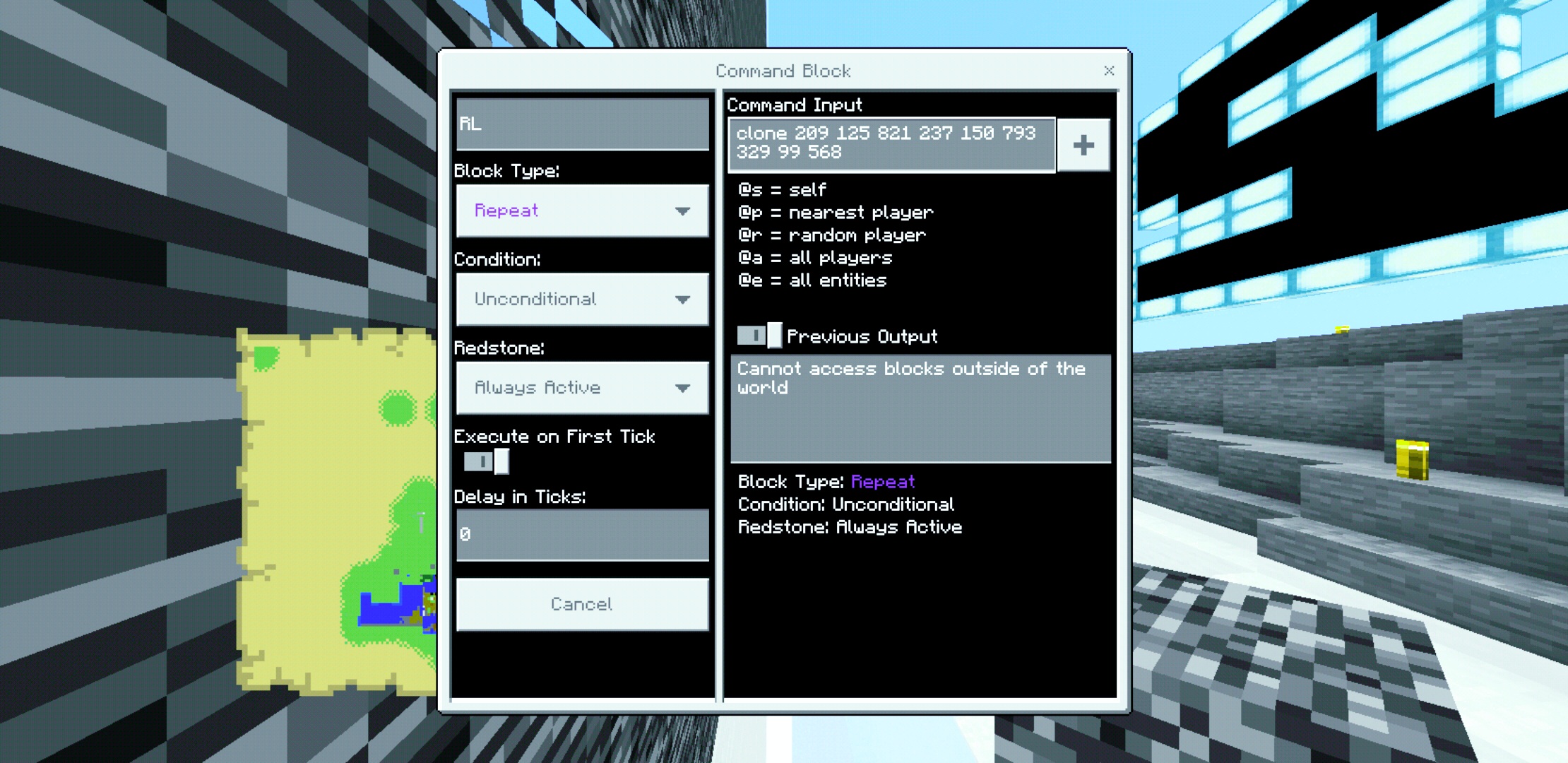The width and height of the screenshot is (1568, 763).
Task: Click the Block Type dropdown arrow icon
Action: [682, 211]
